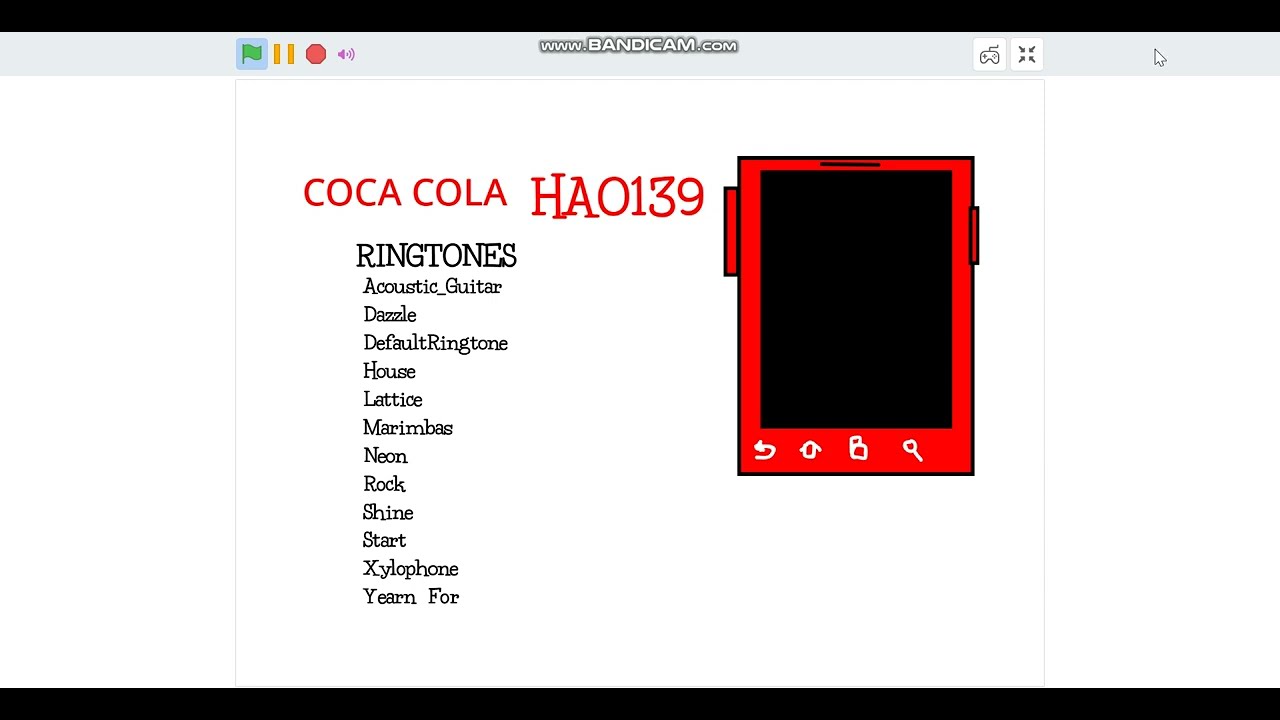
Task: Tap the phone's back arrow button
Action: click(x=765, y=450)
